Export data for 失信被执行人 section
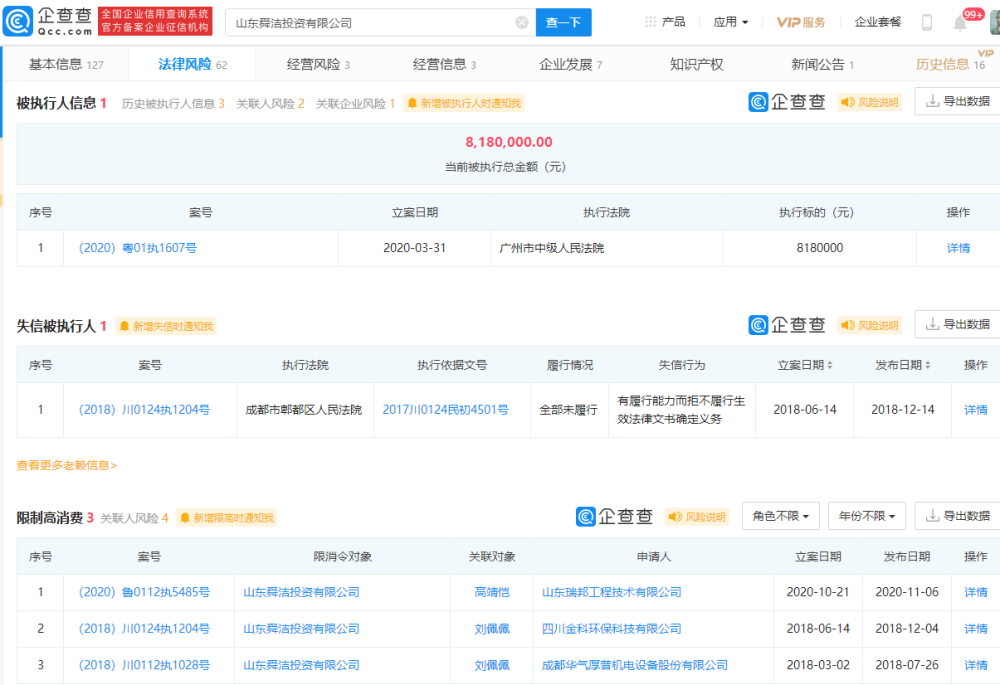This screenshot has width=1000, height=685. [959, 324]
